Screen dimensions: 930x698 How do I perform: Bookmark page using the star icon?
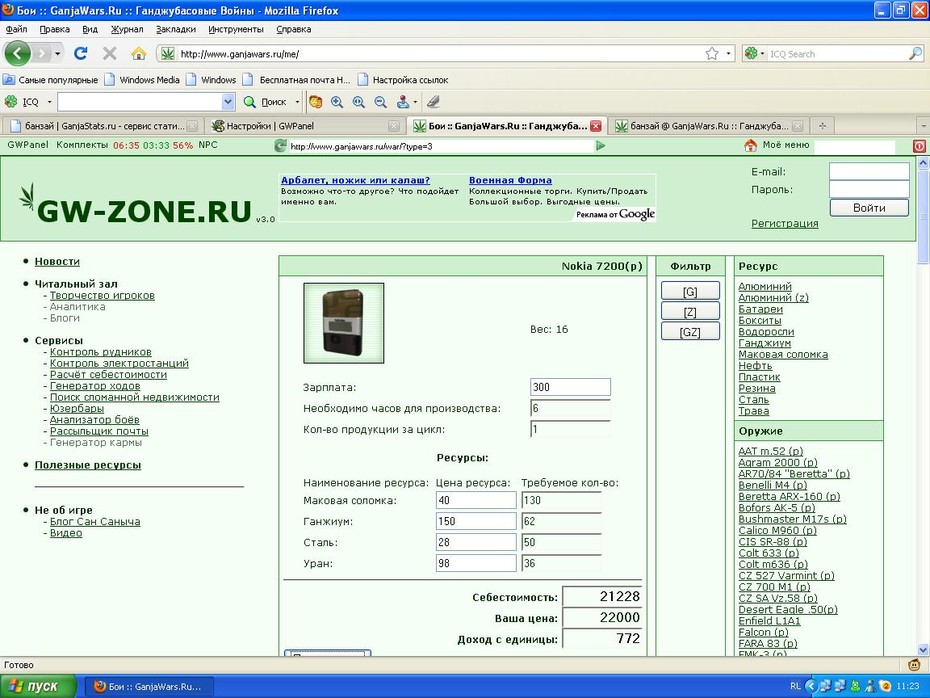pyautogui.click(x=712, y=53)
